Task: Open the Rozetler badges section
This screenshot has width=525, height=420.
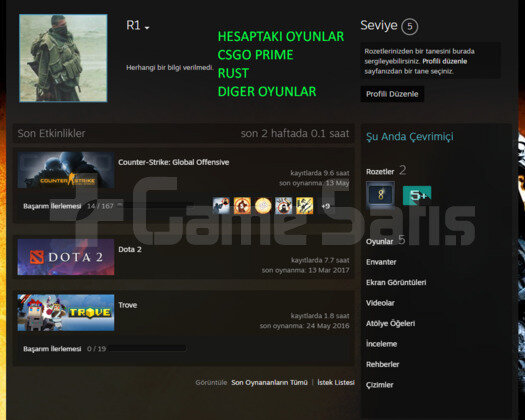Action: pos(380,172)
